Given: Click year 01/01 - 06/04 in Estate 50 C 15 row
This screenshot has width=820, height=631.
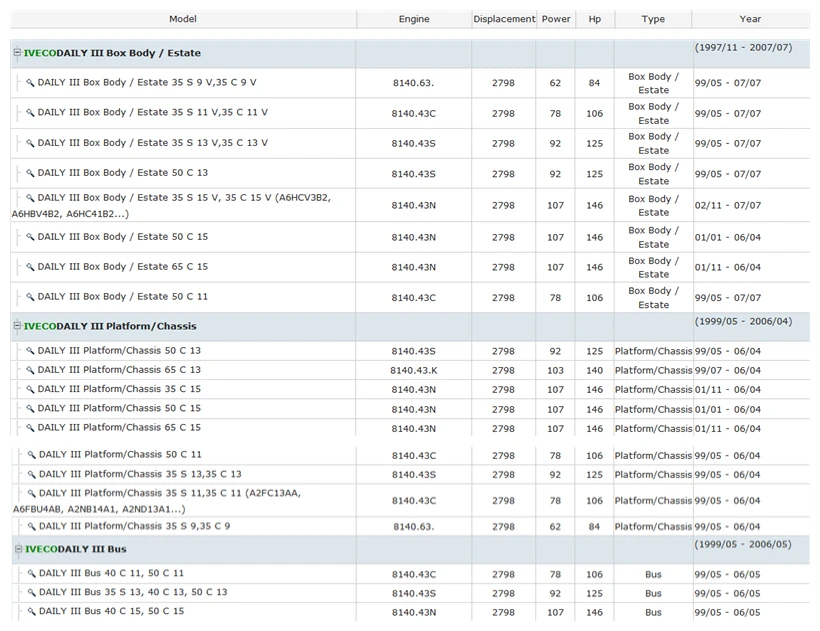Looking at the screenshot, I should point(728,237).
